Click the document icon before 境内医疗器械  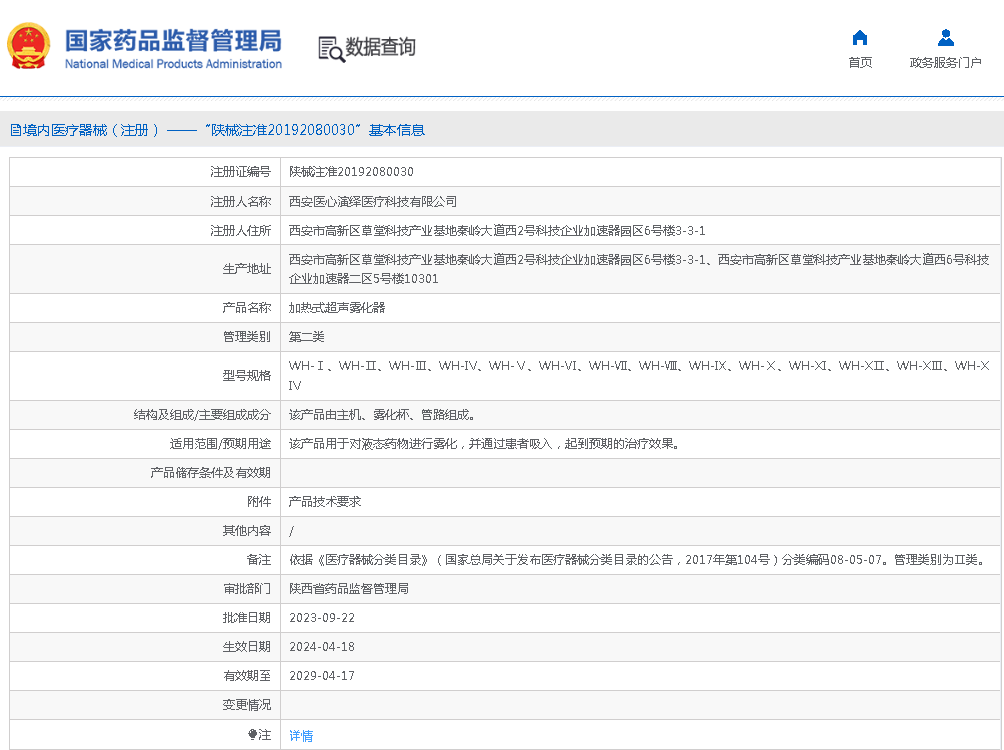click(15, 130)
